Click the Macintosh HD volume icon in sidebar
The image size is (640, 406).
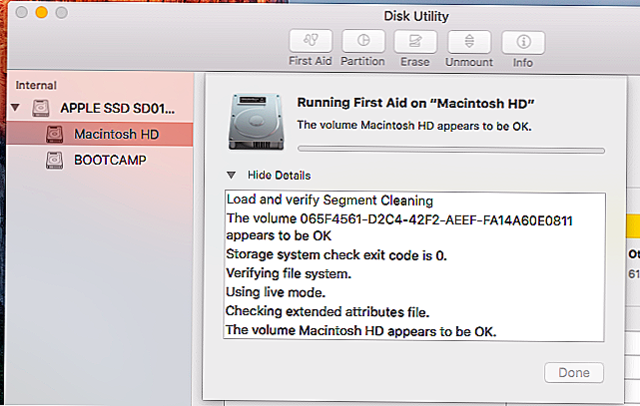coord(54,134)
